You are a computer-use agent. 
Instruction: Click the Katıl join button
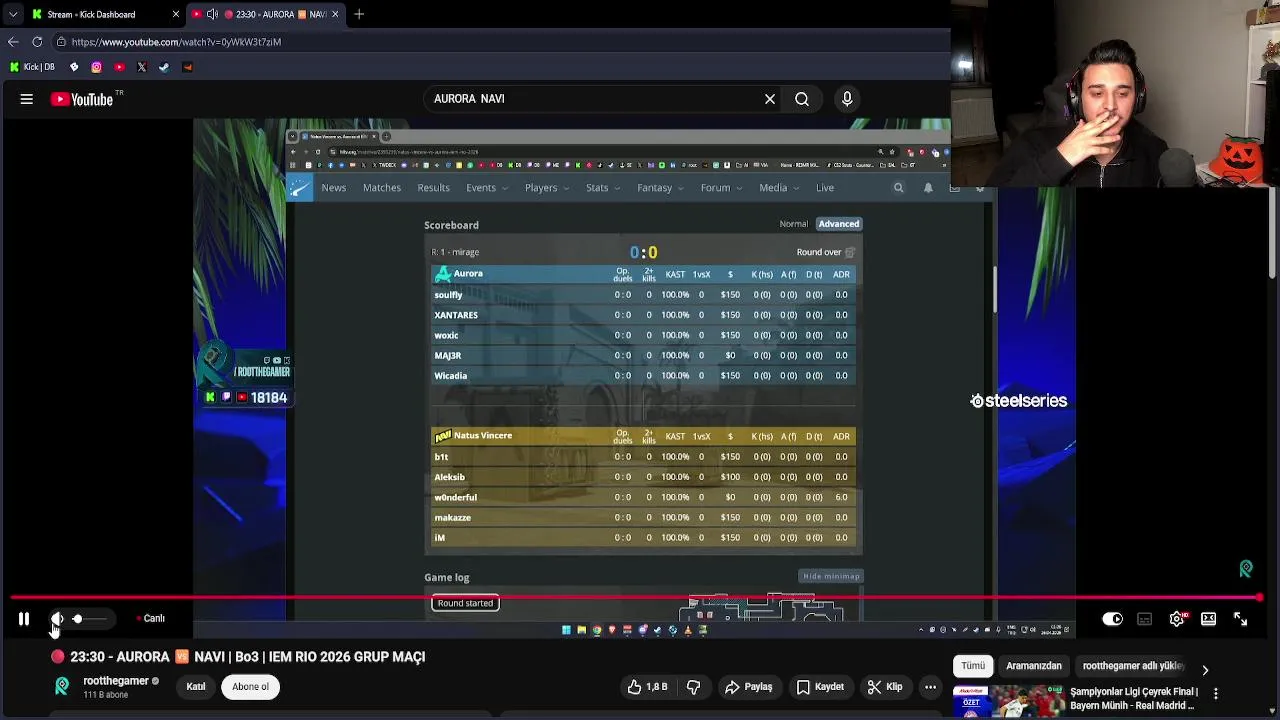click(x=196, y=687)
